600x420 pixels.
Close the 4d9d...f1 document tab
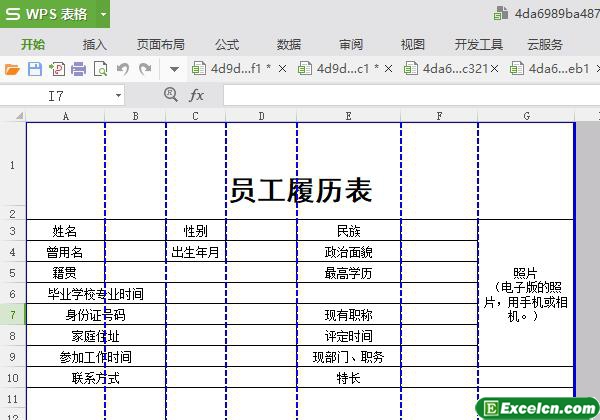[282, 69]
